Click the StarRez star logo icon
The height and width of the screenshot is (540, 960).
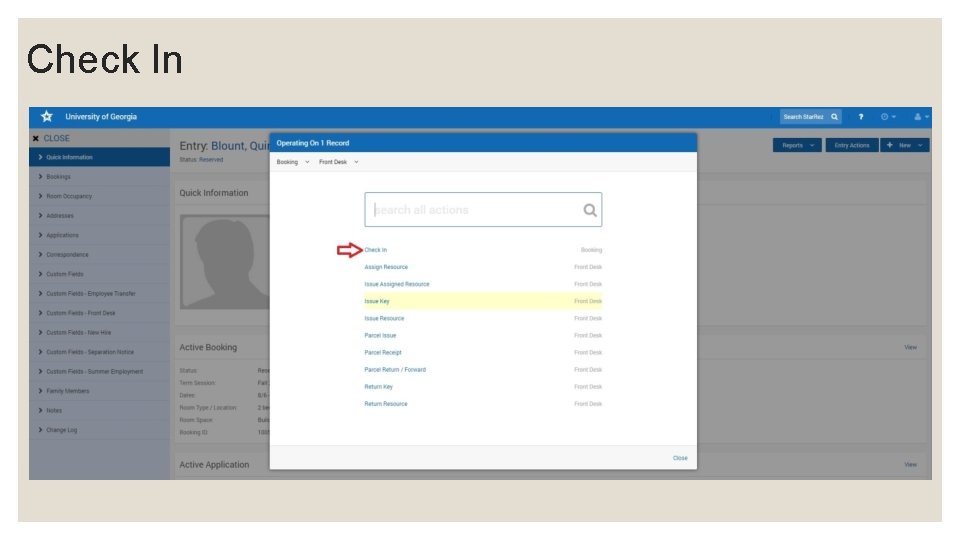point(47,116)
